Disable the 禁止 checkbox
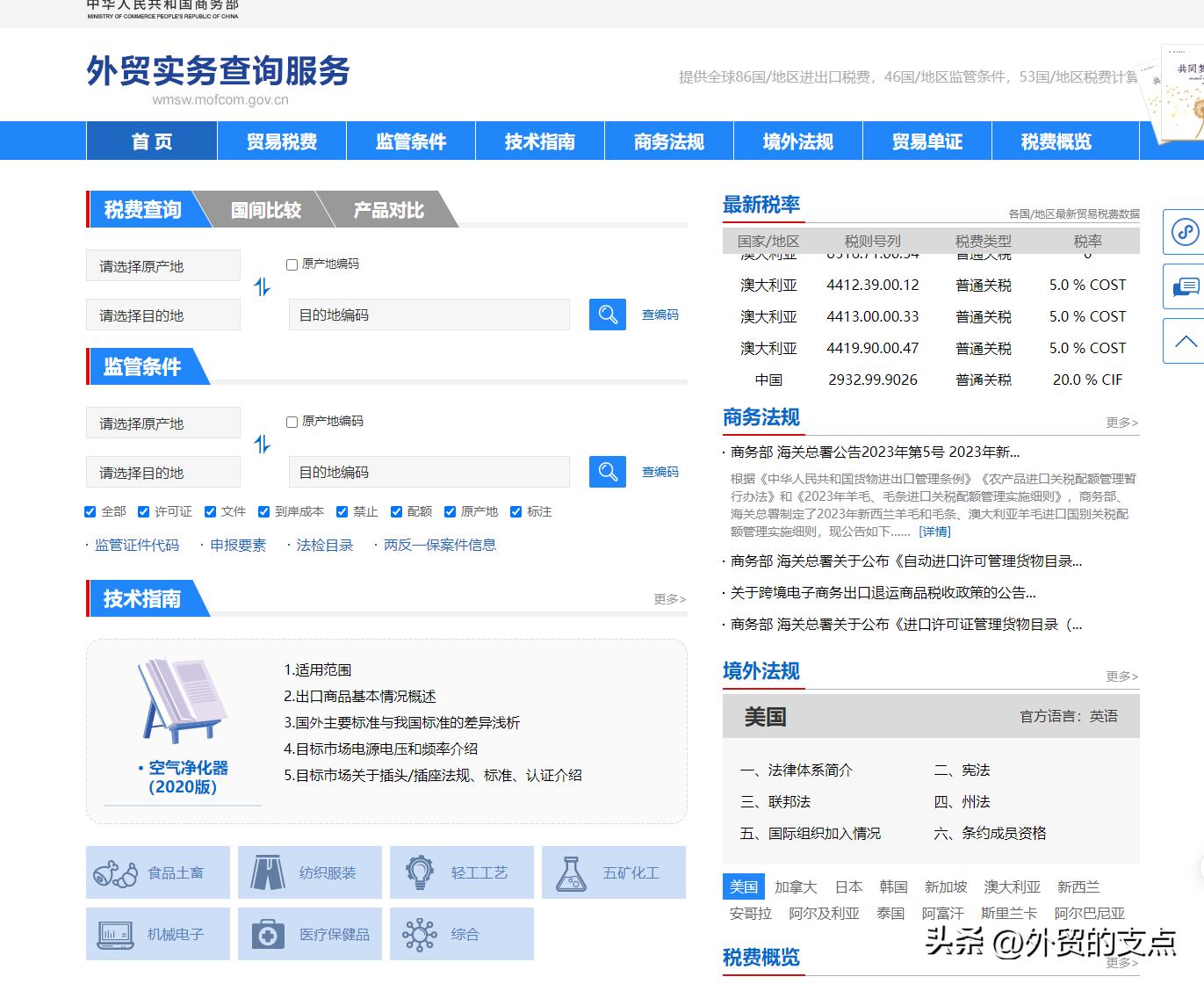1204x984 pixels. click(342, 511)
